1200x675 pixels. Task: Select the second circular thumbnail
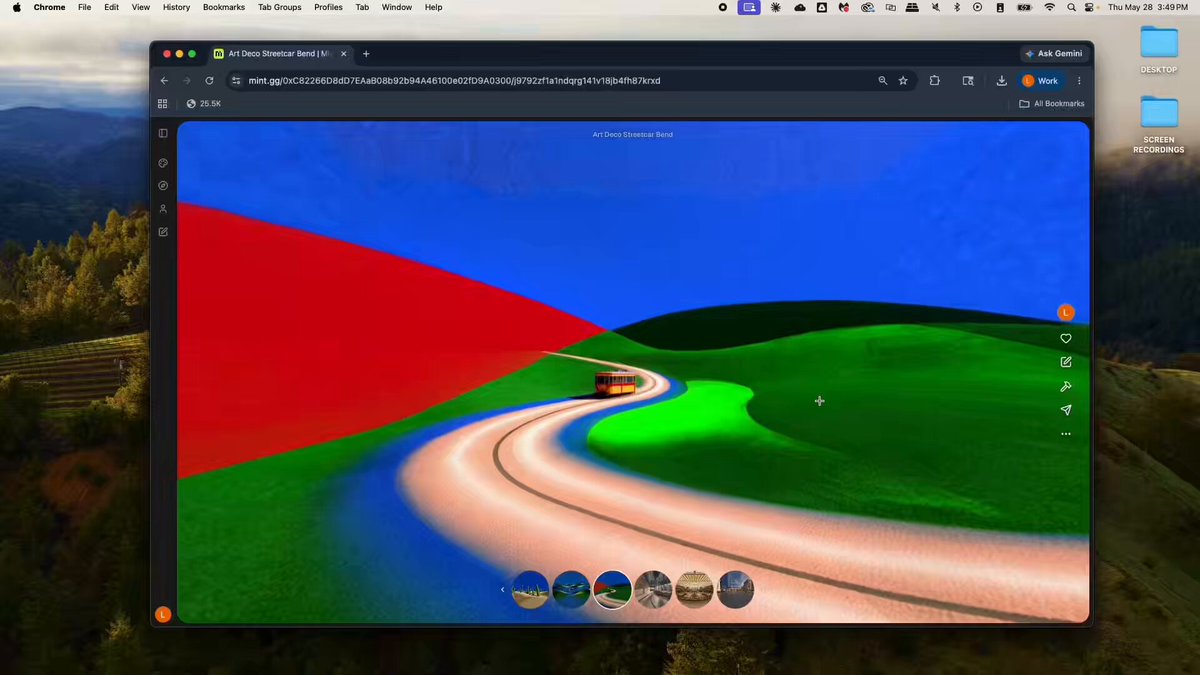571,590
